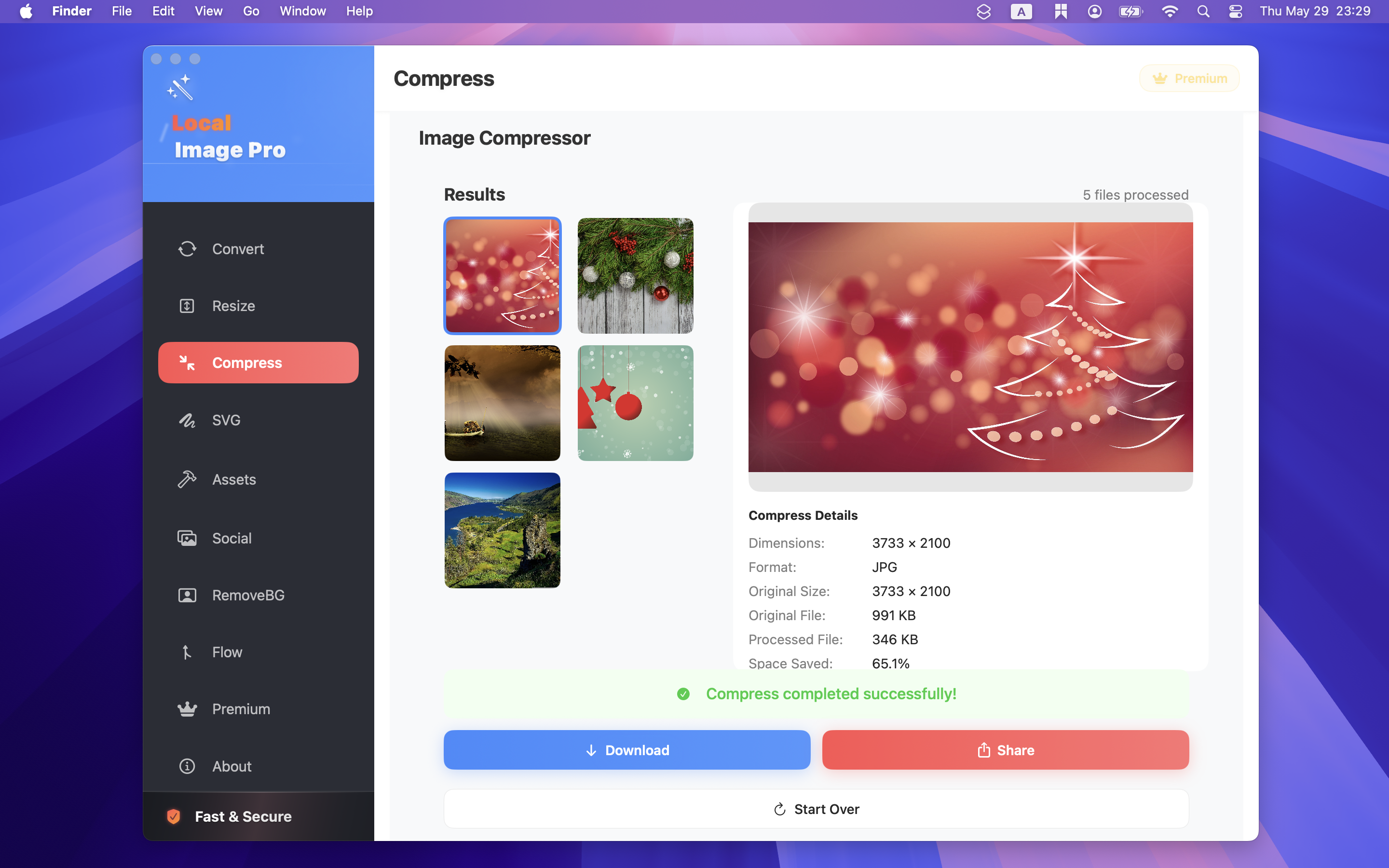Open the Help menu
The image size is (1389, 868).
pyautogui.click(x=359, y=12)
